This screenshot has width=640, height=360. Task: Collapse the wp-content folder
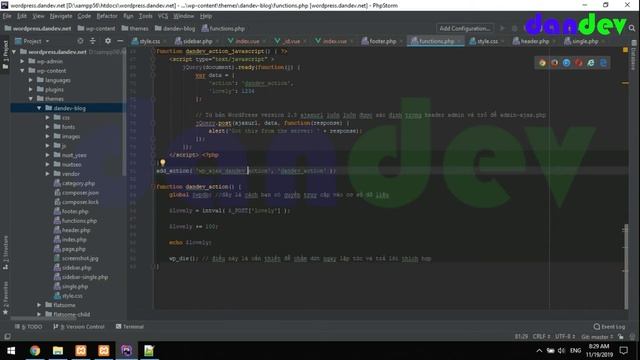[x=22, y=71]
